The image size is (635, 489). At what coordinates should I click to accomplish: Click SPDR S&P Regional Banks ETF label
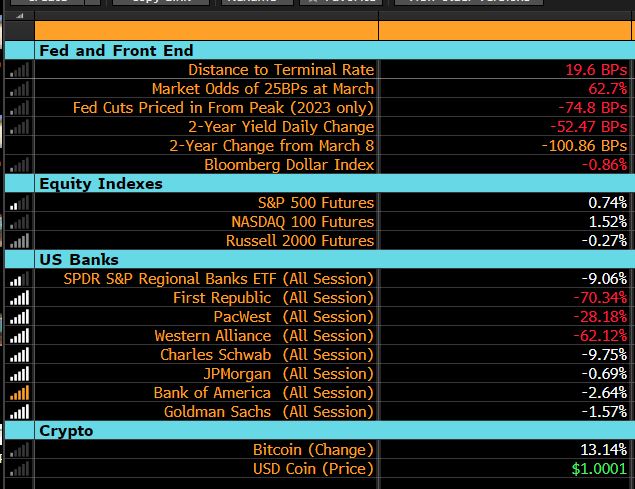[x=218, y=279]
